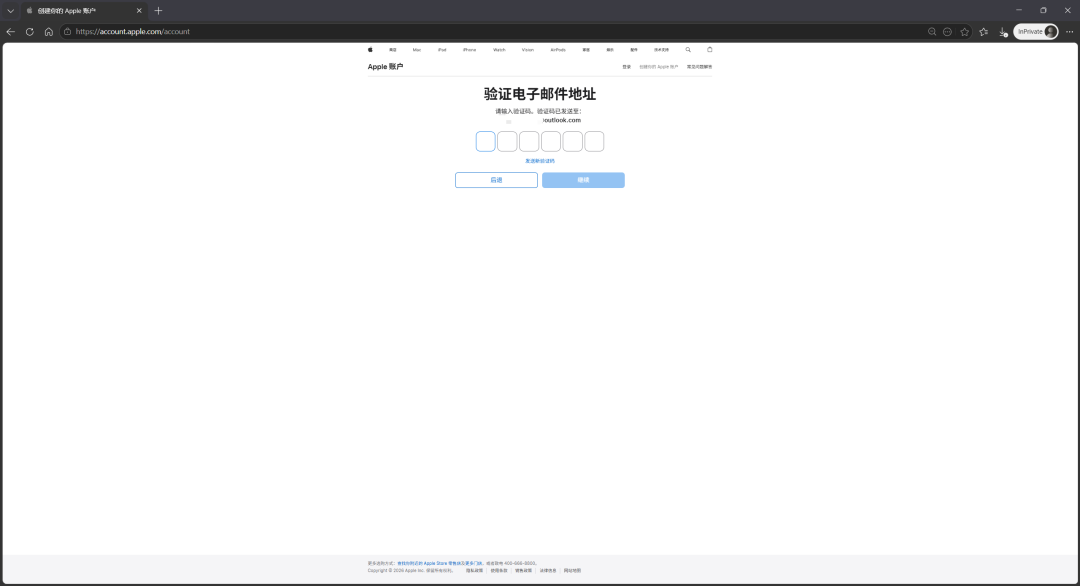Open the browser settings and more menu
The height and width of the screenshot is (586, 1080).
[1068, 32]
